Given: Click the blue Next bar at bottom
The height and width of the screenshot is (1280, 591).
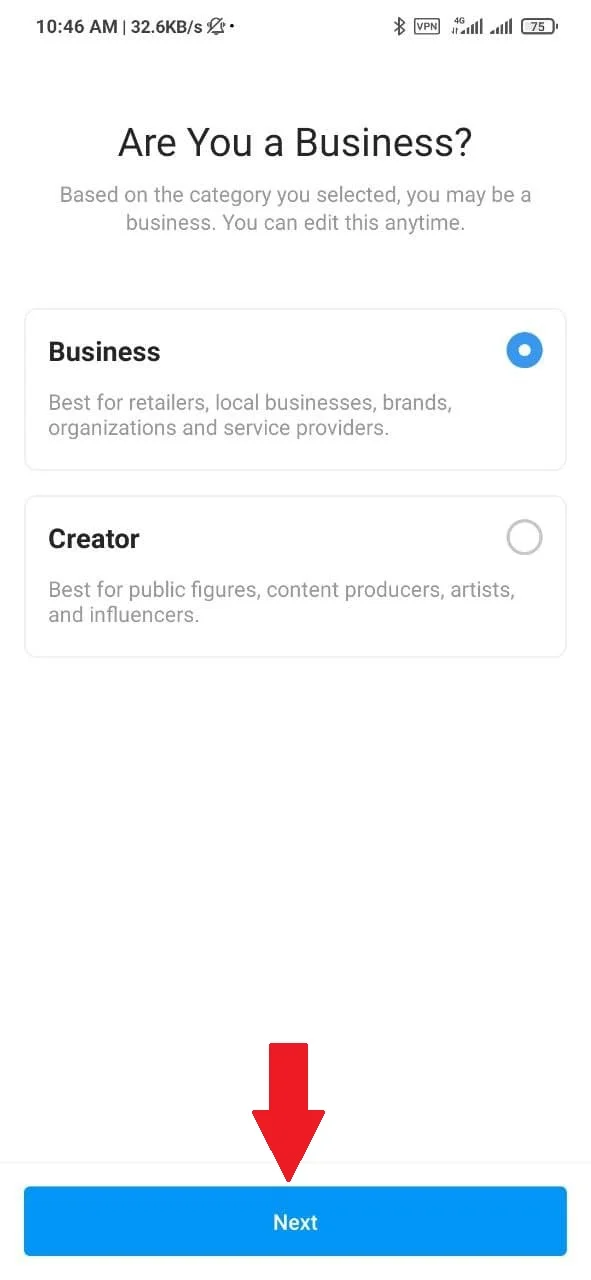Looking at the screenshot, I should pos(295,1221).
